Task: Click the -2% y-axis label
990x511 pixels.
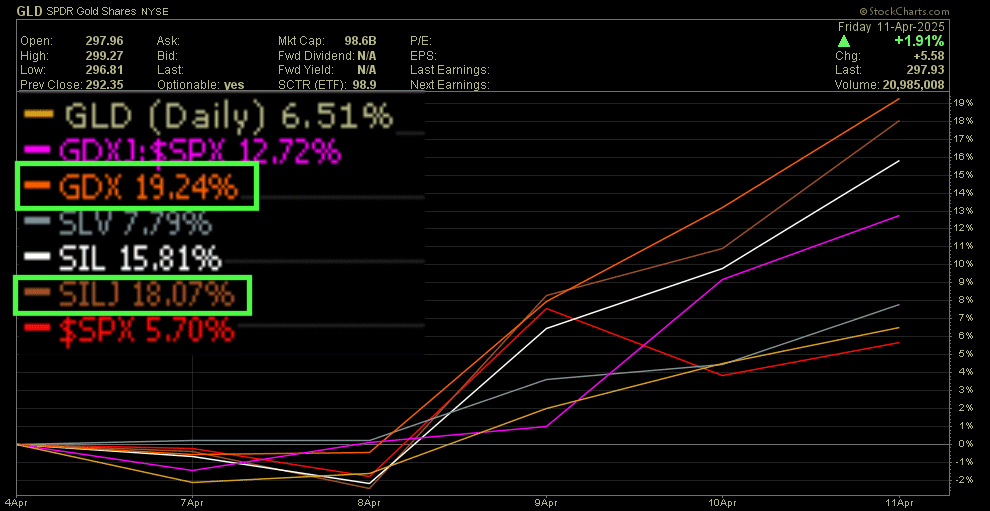Action: 962,480
